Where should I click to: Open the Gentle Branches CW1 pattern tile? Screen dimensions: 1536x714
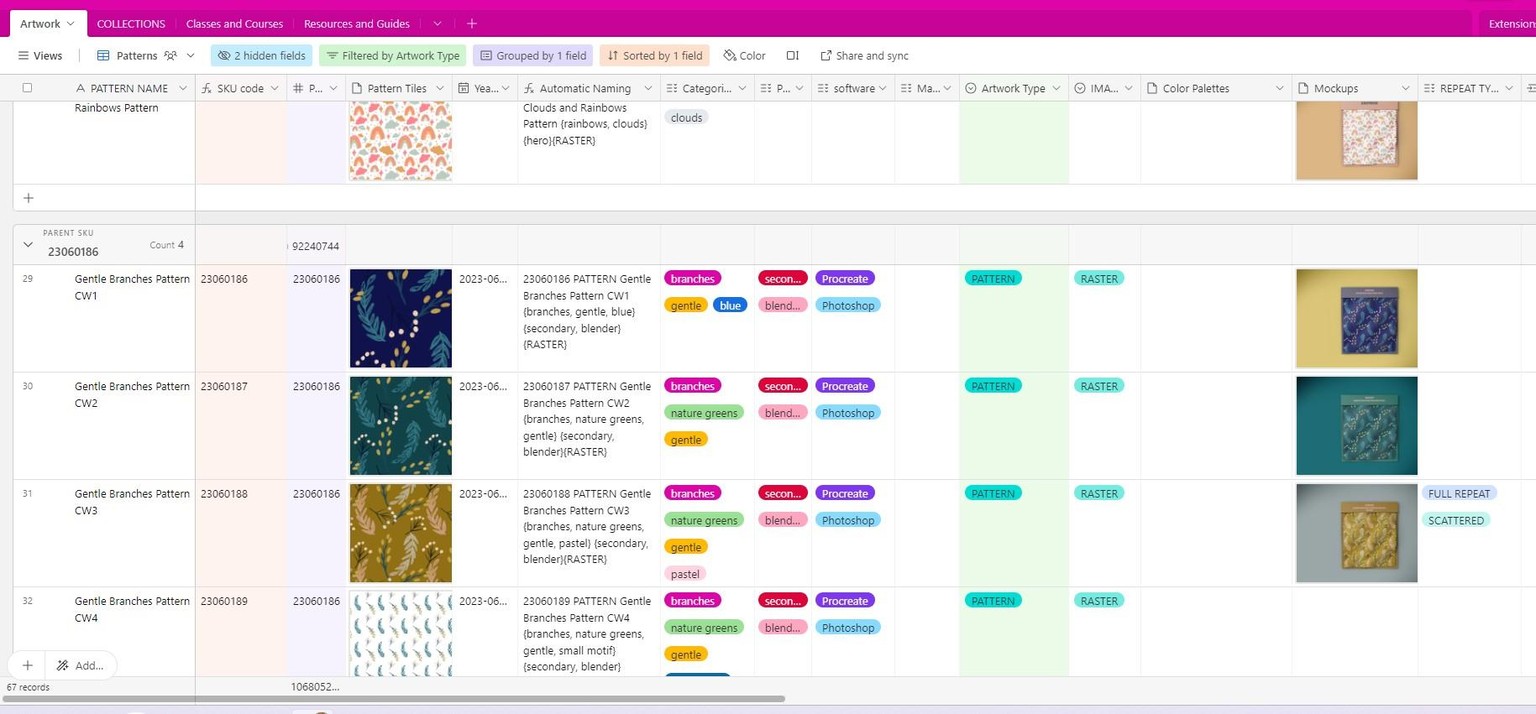400,318
